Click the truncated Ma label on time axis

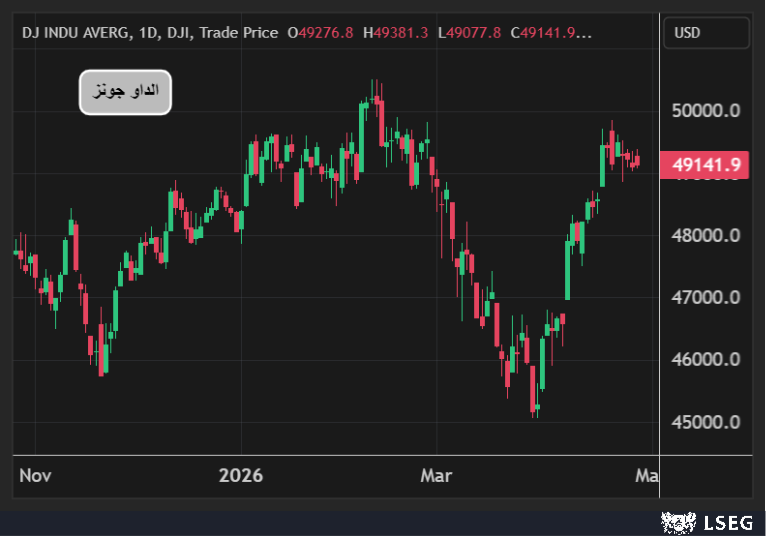coord(647,475)
